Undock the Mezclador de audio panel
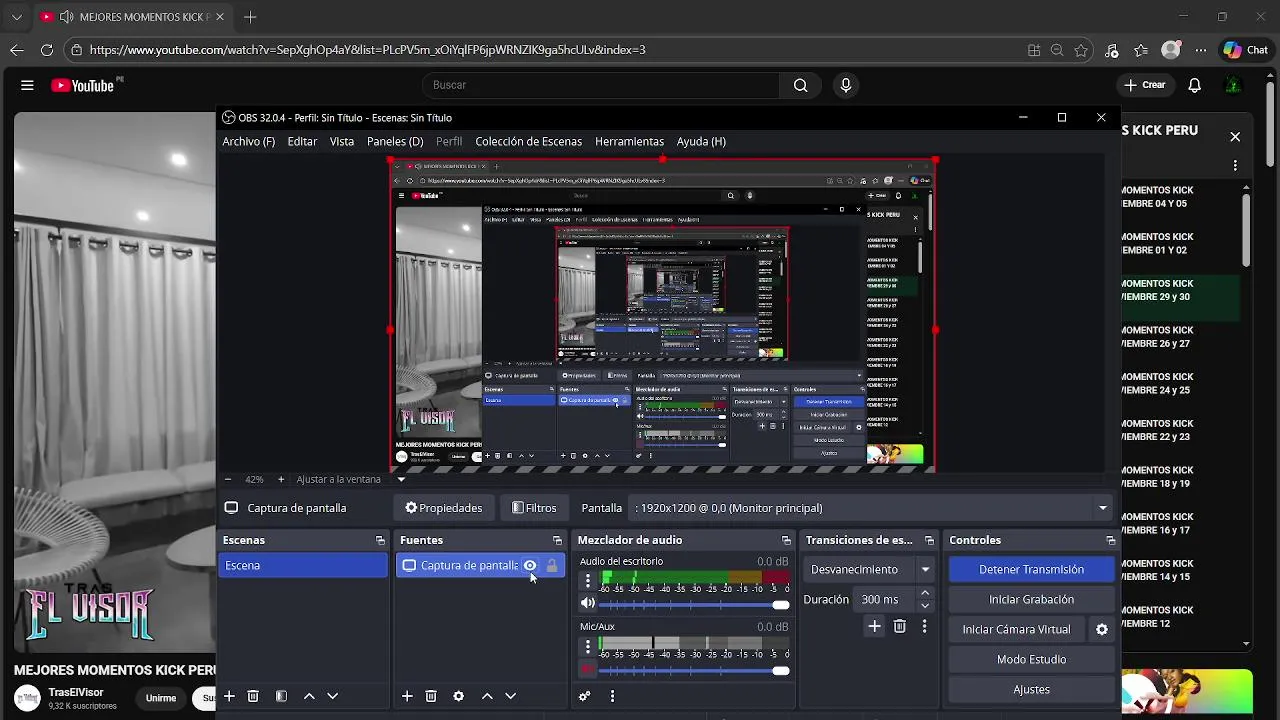 (x=786, y=540)
